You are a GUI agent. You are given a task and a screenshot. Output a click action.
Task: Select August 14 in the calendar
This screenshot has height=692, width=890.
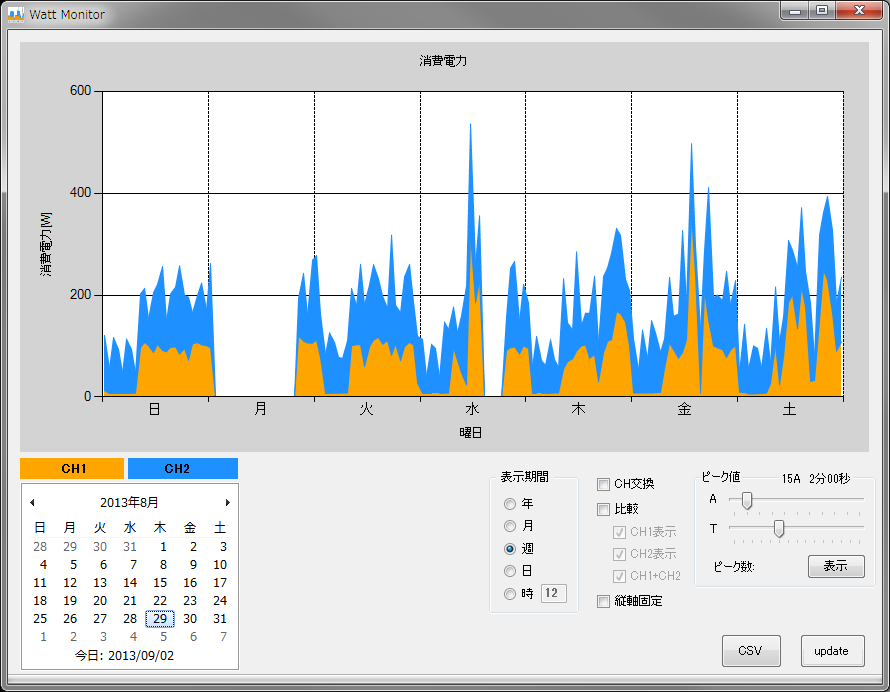click(x=130, y=583)
